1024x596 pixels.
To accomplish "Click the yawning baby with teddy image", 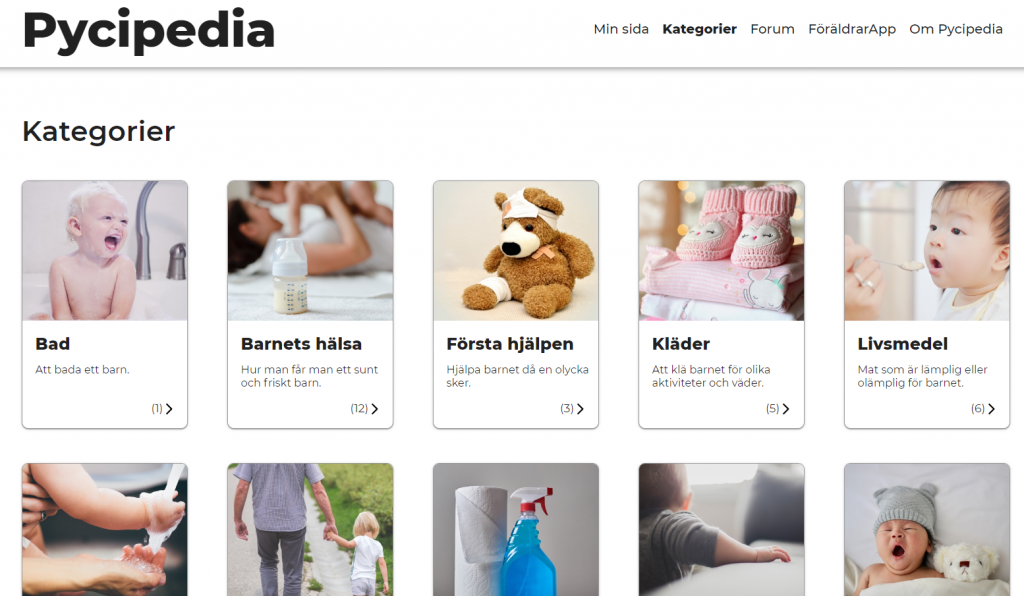I will pyautogui.click(x=927, y=529).
